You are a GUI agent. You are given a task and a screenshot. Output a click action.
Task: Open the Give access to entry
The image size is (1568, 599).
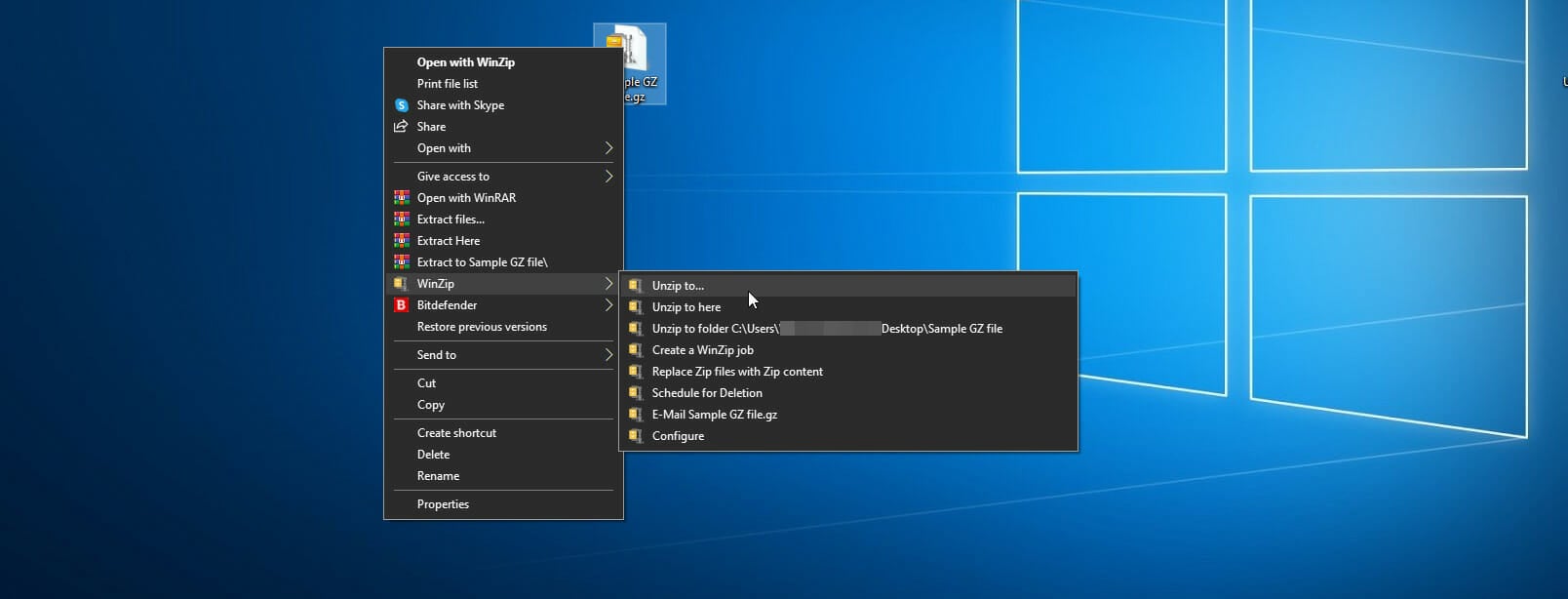(x=503, y=177)
